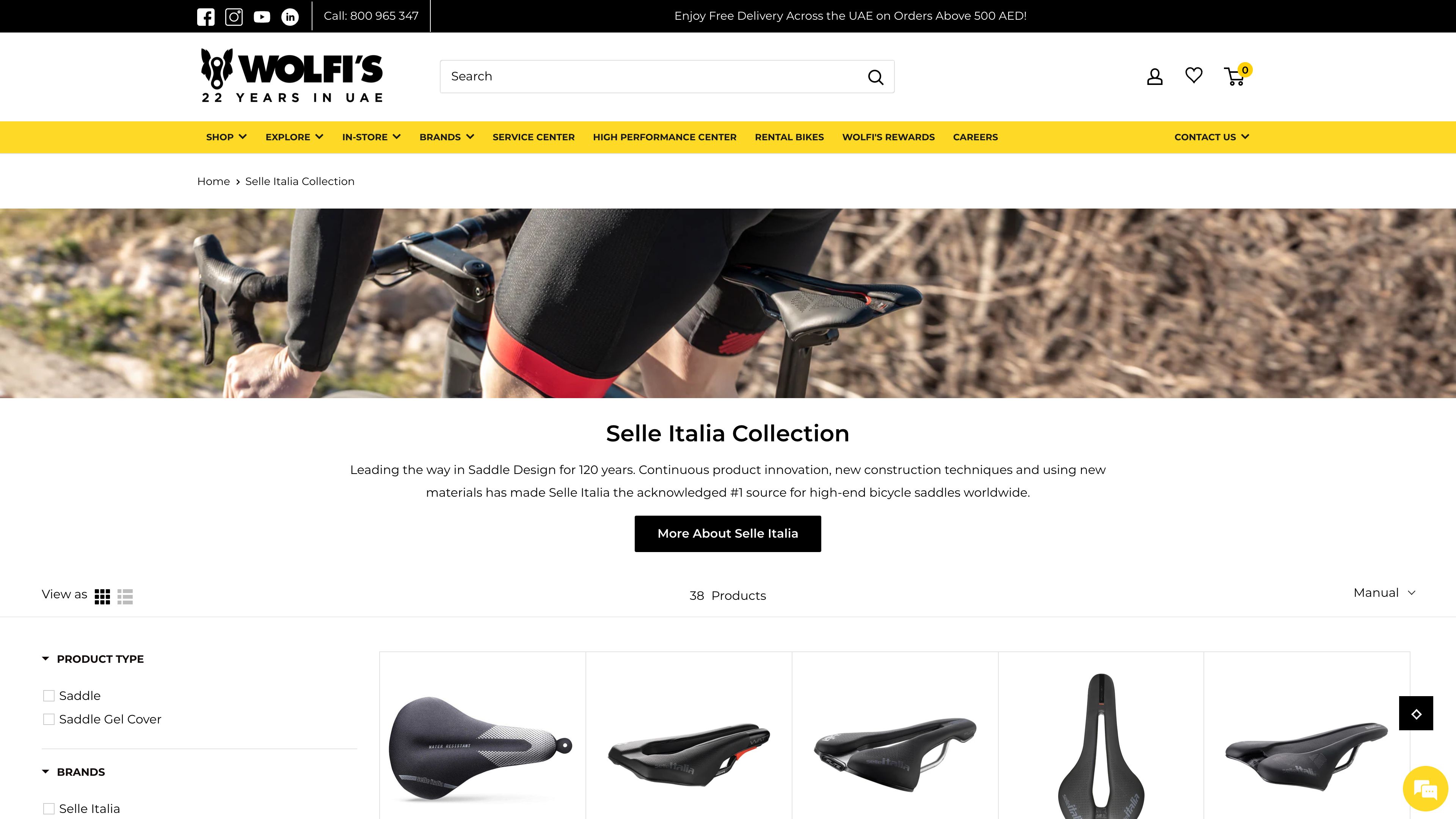Expand the Shop menu dropdown
The height and width of the screenshot is (819, 1456).
point(226,137)
